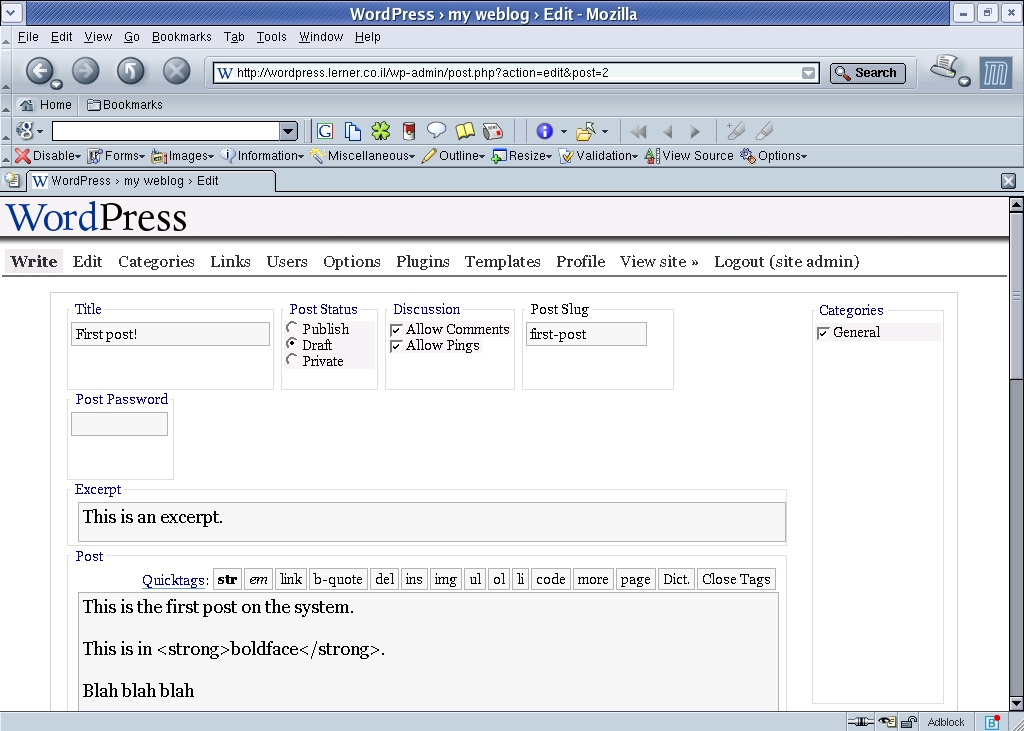Expand the Google search box dropdown
This screenshot has height=731, width=1024.
point(288,131)
